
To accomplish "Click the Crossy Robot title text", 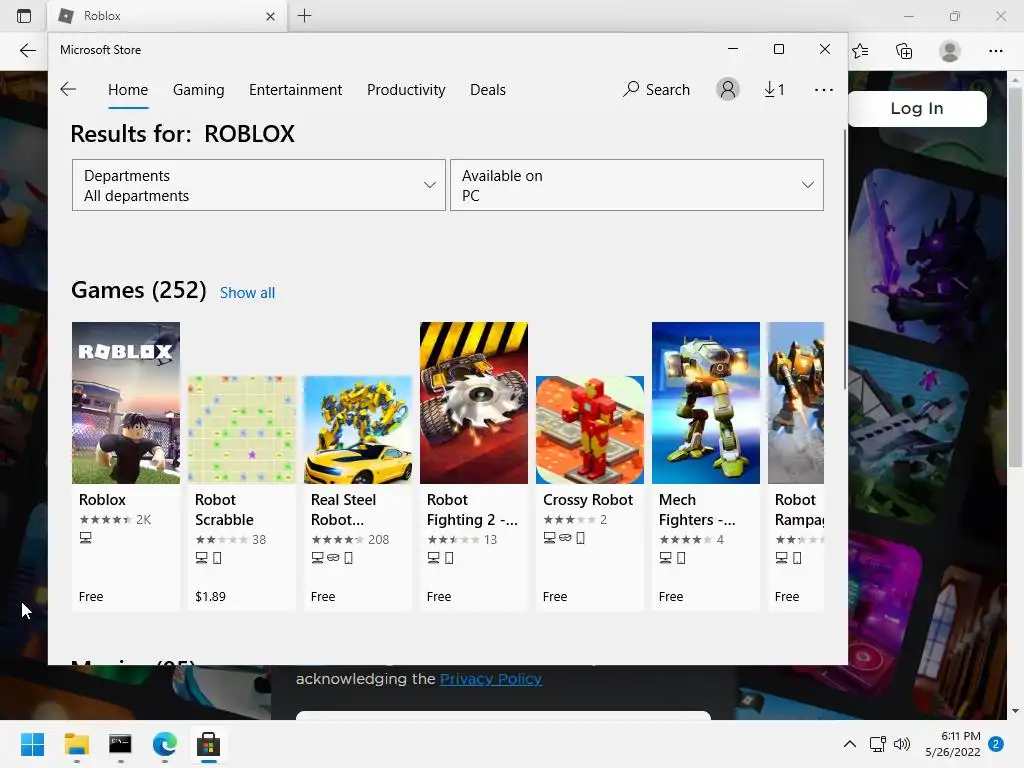I will [588, 500].
